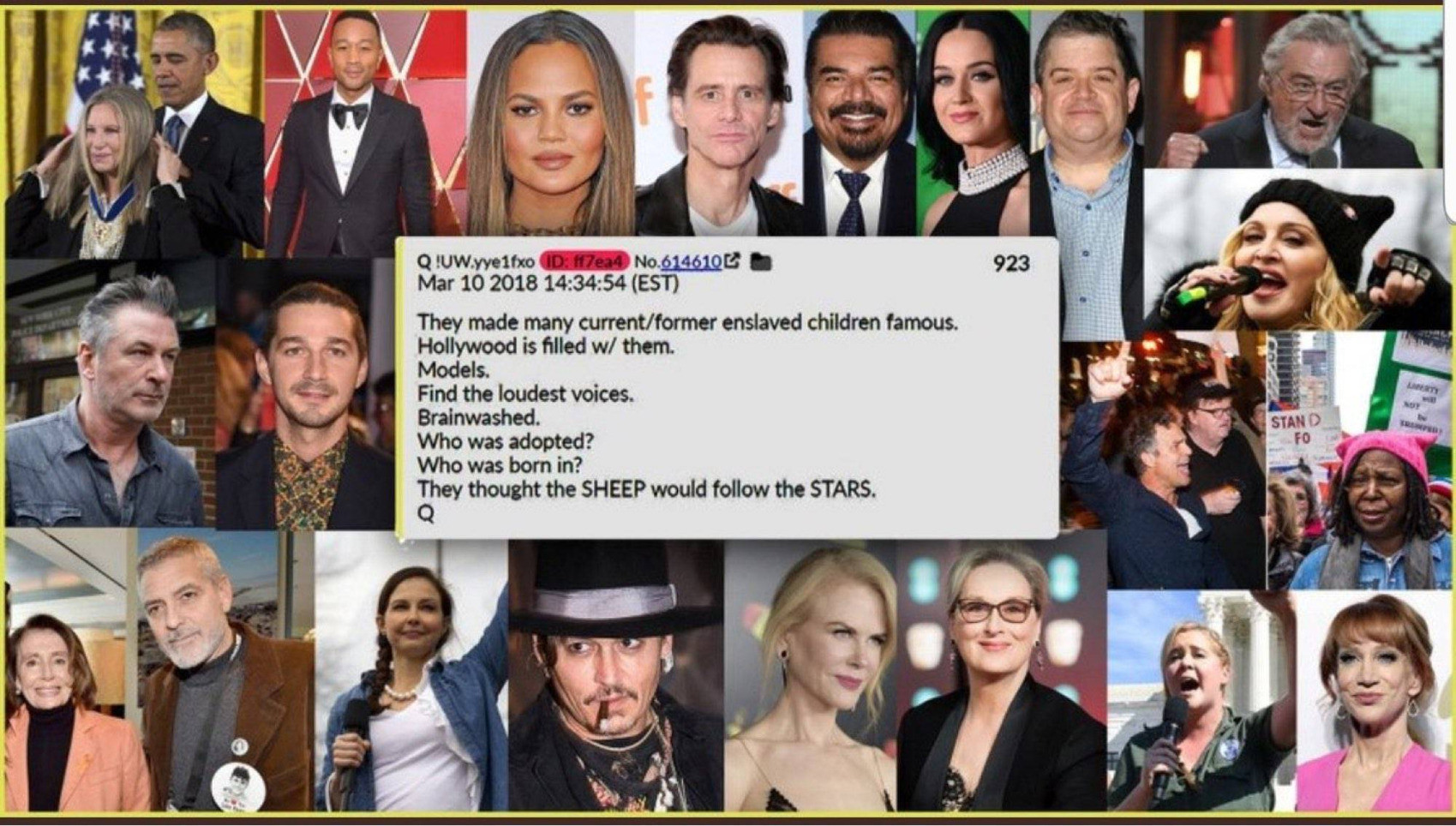Click the Mar 10 2018 timestamp
The height and width of the screenshot is (826, 1456).
click(548, 284)
